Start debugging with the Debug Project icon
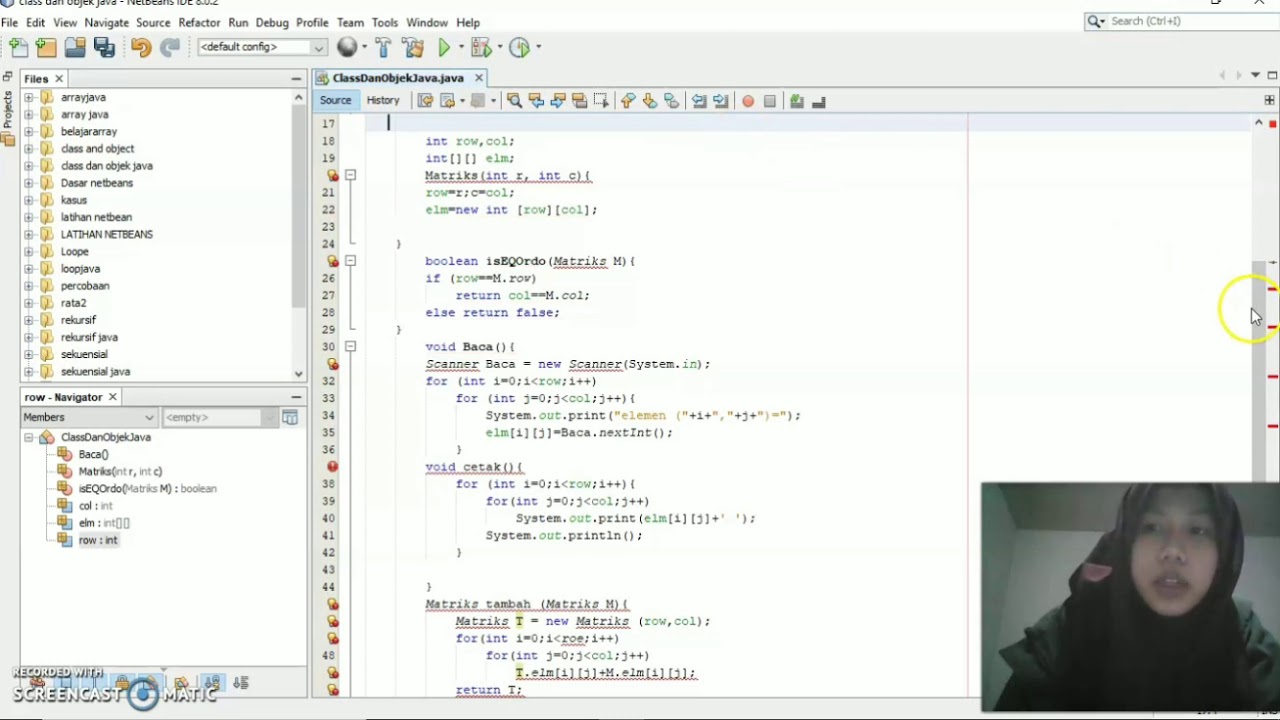Screen dimensions: 1280x720 (481, 47)
